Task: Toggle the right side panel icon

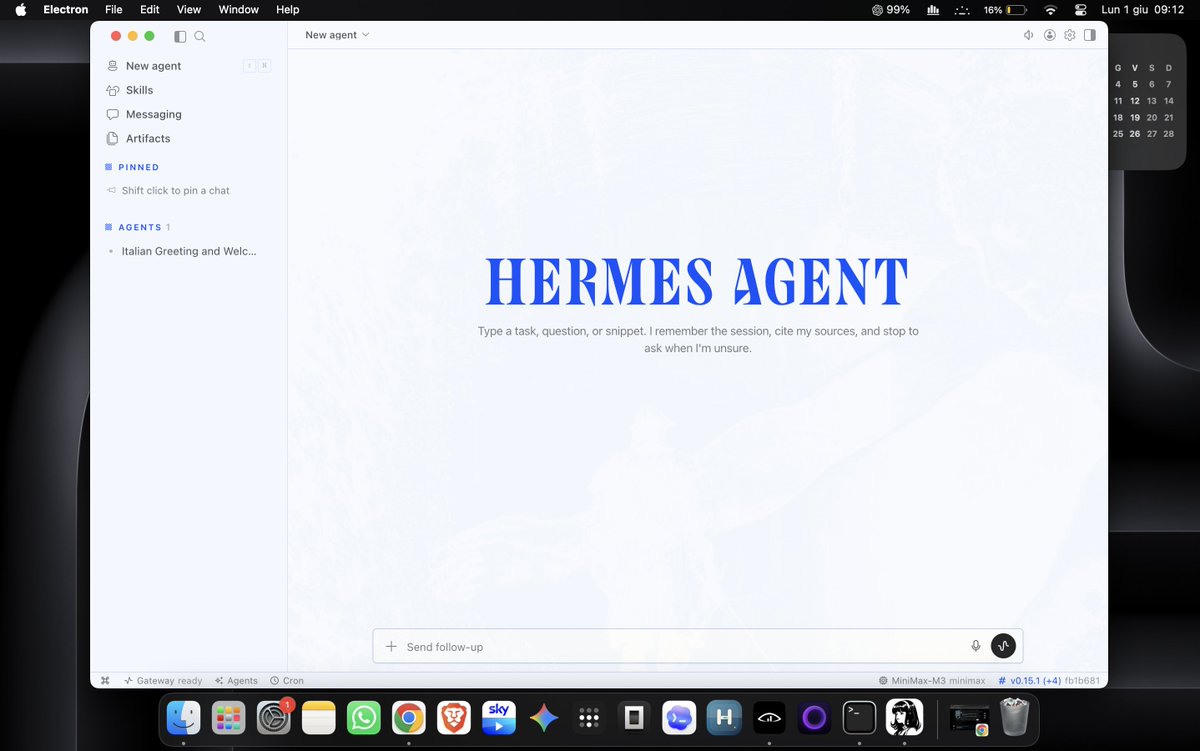Action: 1090,35
